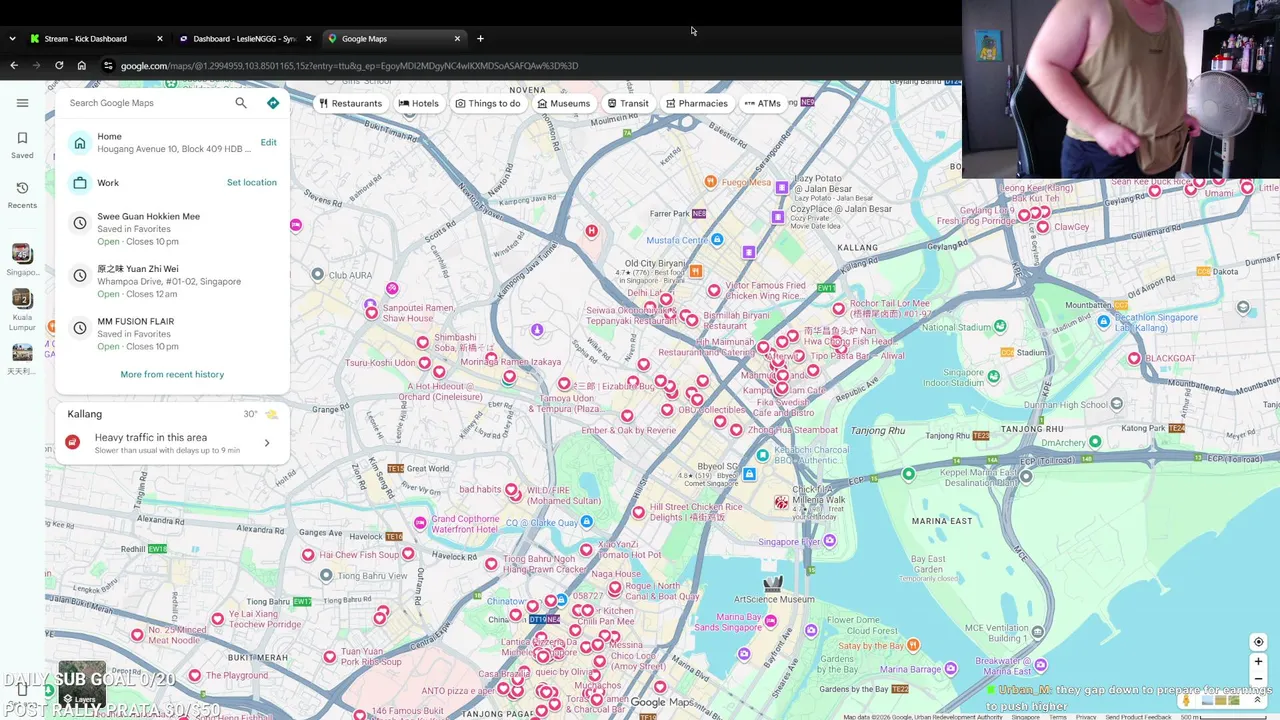
Task: Select the Singapore Flyer map marker
Action: (829, 541)
